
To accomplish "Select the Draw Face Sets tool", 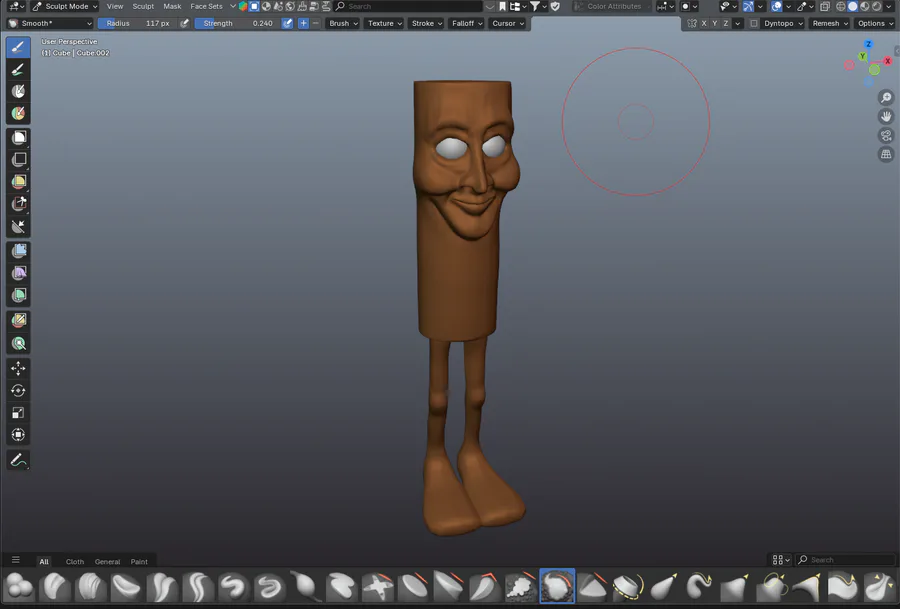I will 18,113.
